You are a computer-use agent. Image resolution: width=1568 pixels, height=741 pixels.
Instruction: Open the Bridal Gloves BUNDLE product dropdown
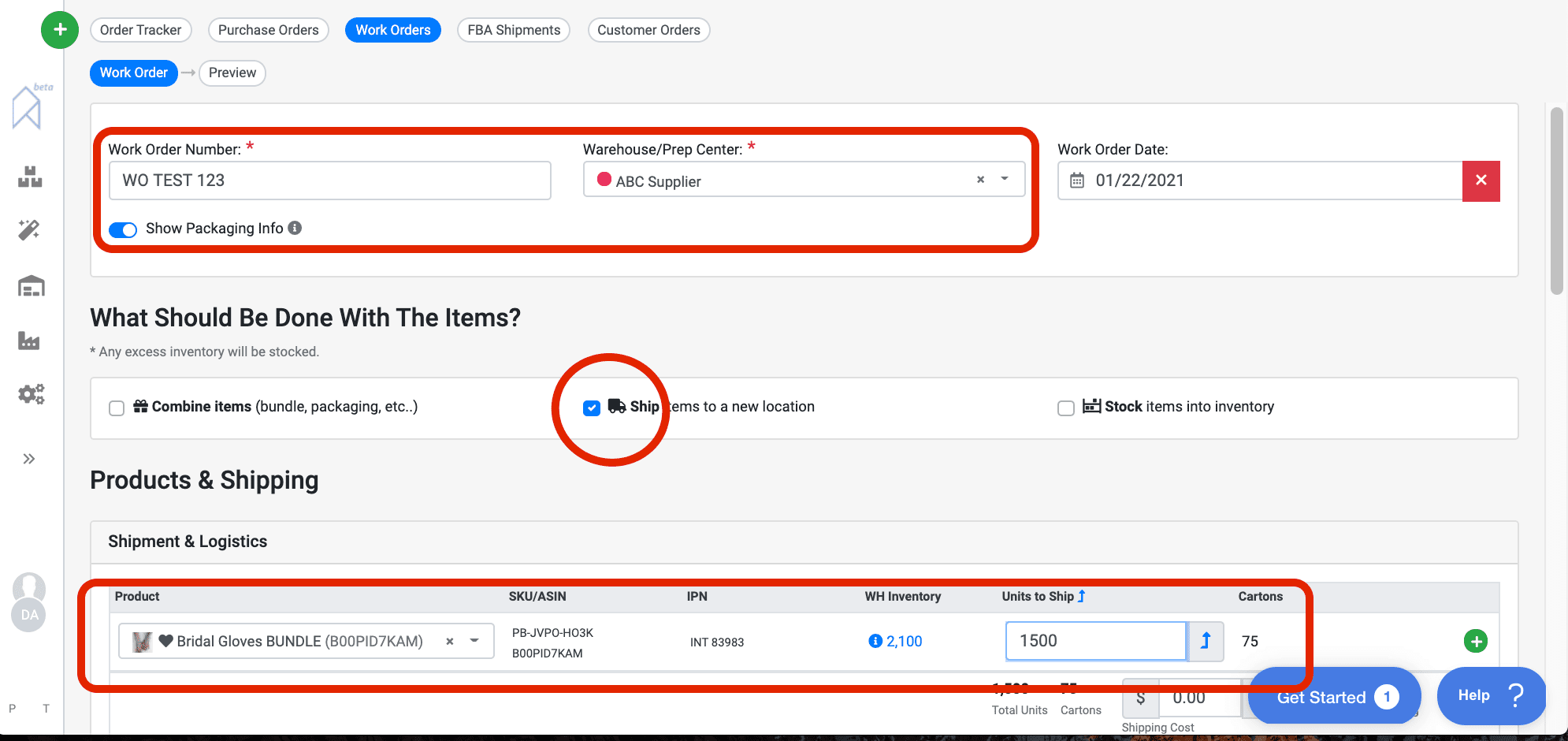pos(474,641)
